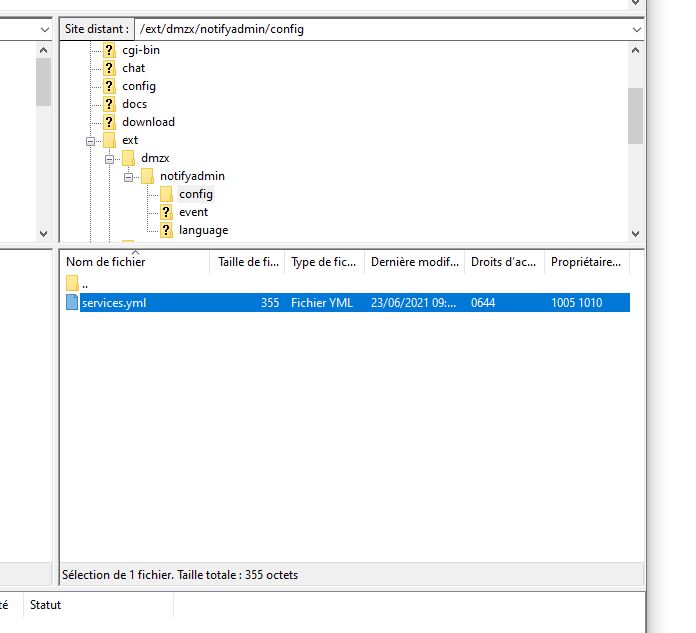Click the docs folder question-mark icon
The image size is (696, 633).
[109, 104]
